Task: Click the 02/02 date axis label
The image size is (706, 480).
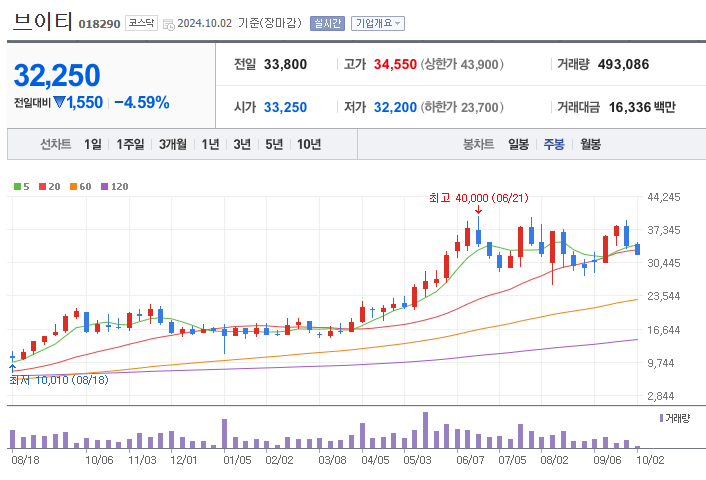Action: 279,460
